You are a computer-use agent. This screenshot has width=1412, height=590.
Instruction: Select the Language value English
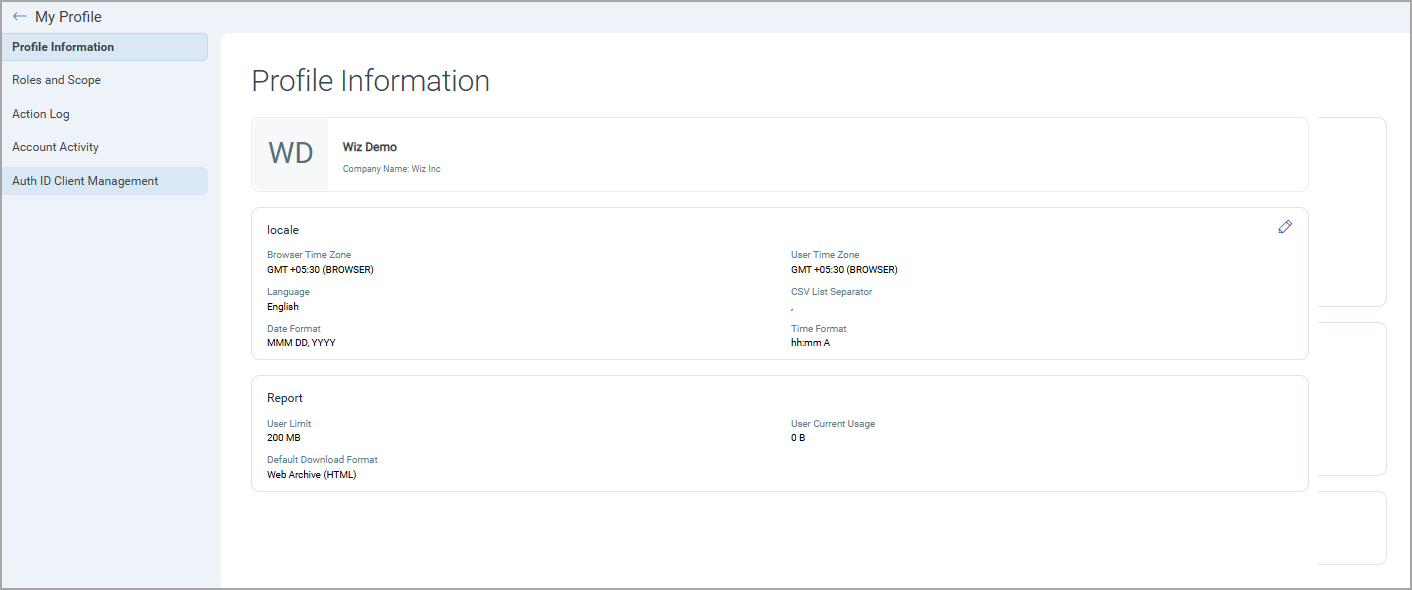[283, 307]
